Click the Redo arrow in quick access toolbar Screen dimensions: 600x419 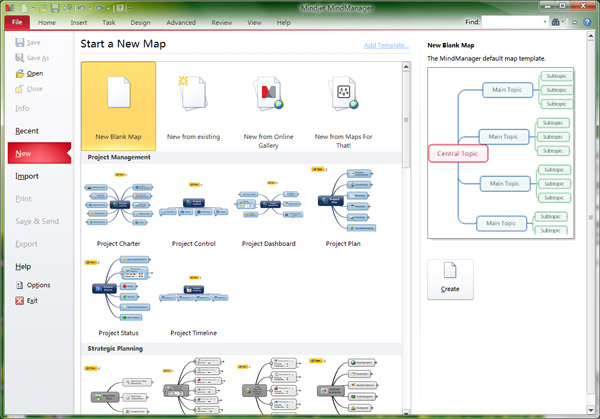(99, 7)
